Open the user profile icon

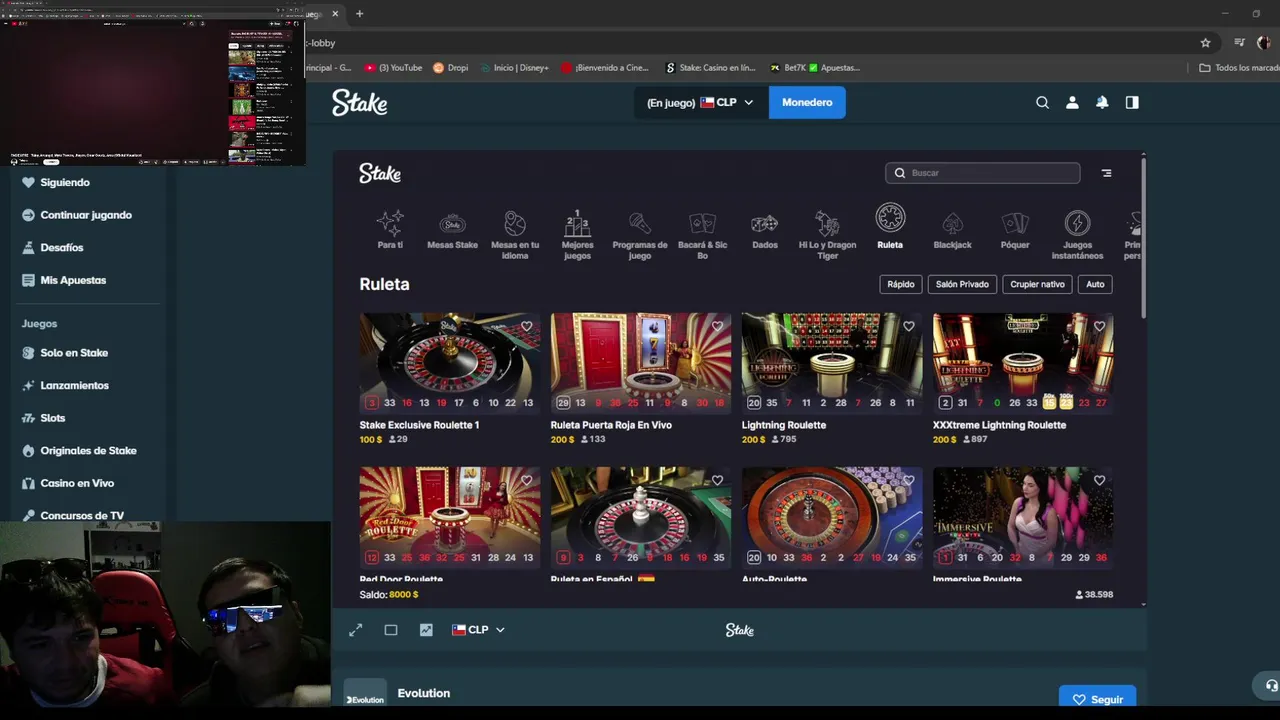click(x=1072, y=102)
